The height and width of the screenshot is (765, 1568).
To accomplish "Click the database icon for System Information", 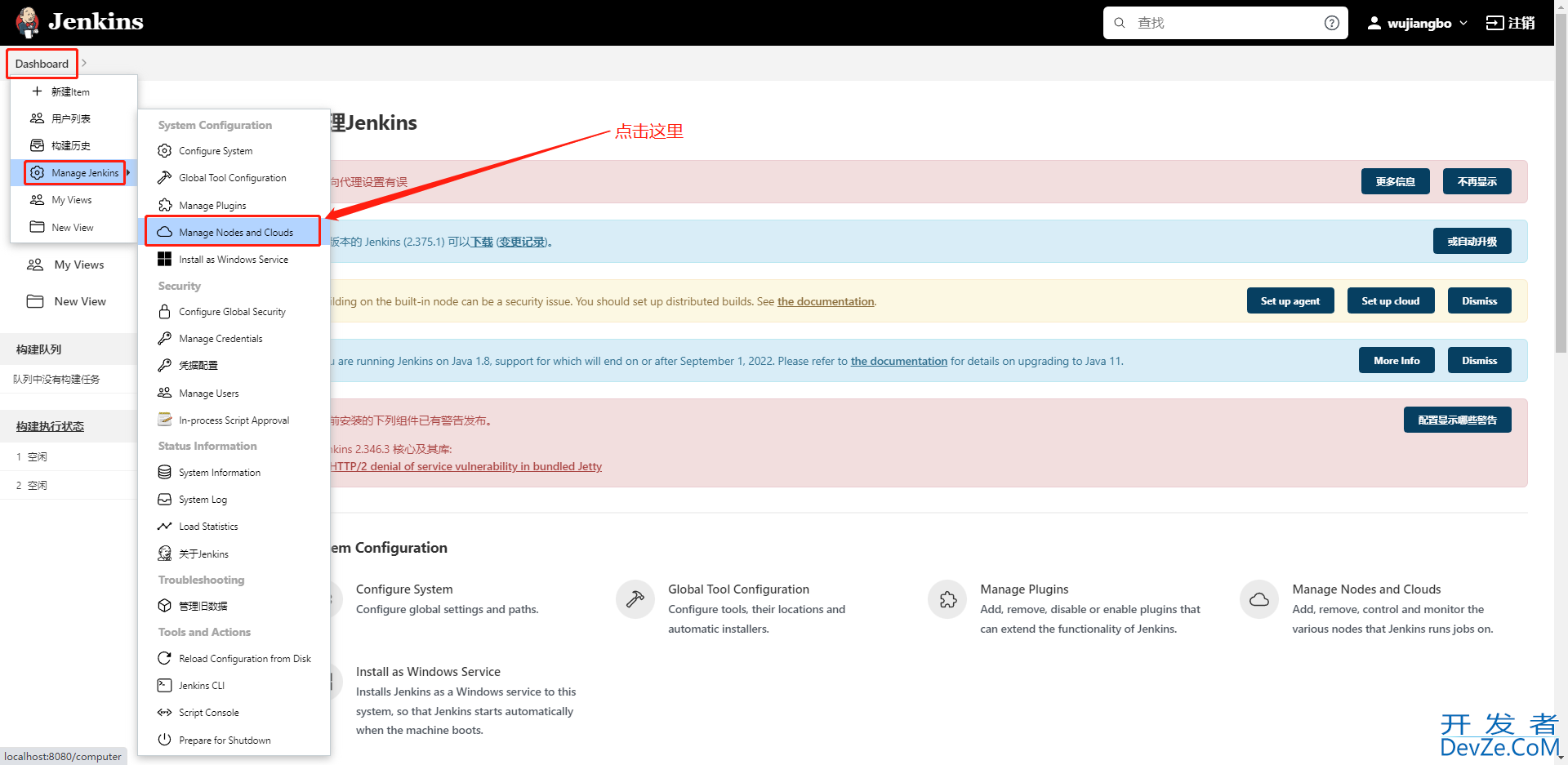I will point(164,473).
